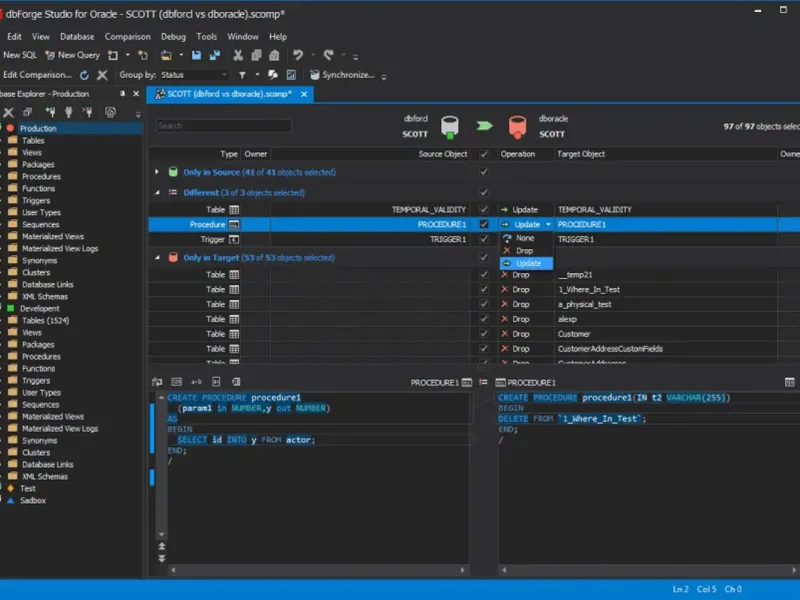Image resolution: width=800 pixels, height=600 pixels.
Task: Click the Filter funnel icon
Action: click(x=242, y=75)
